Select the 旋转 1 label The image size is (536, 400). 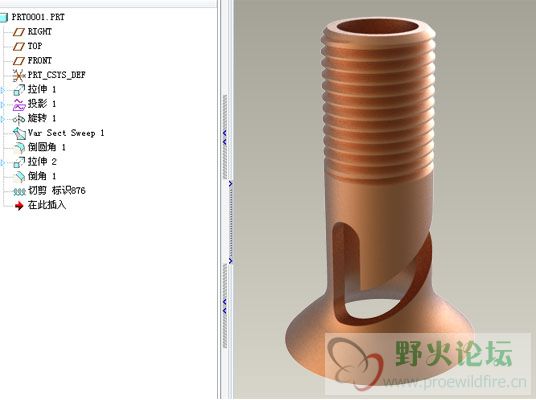click(42, 118)
